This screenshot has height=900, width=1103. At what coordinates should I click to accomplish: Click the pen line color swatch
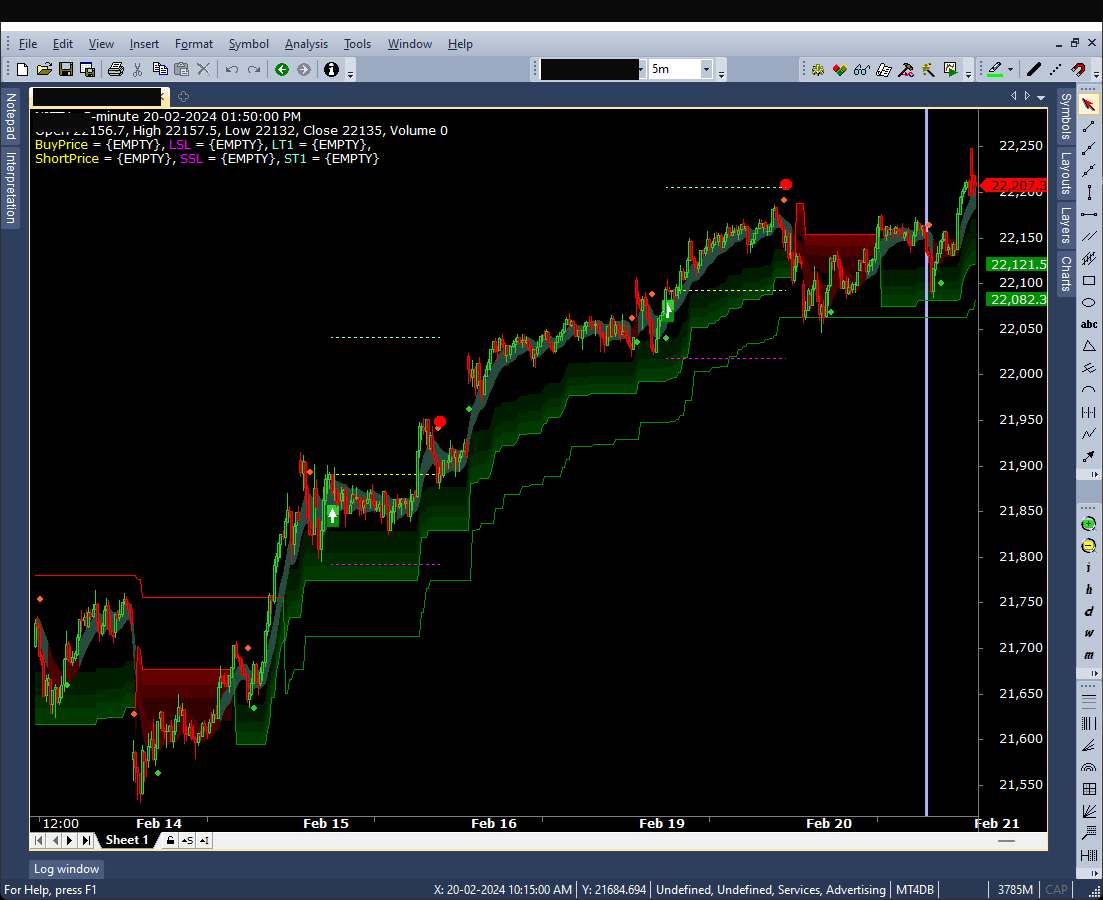pos(995,70)
